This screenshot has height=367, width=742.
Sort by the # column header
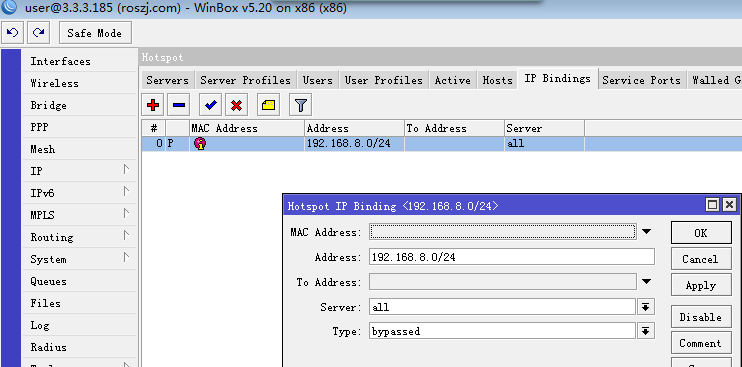tap(153, 128)
